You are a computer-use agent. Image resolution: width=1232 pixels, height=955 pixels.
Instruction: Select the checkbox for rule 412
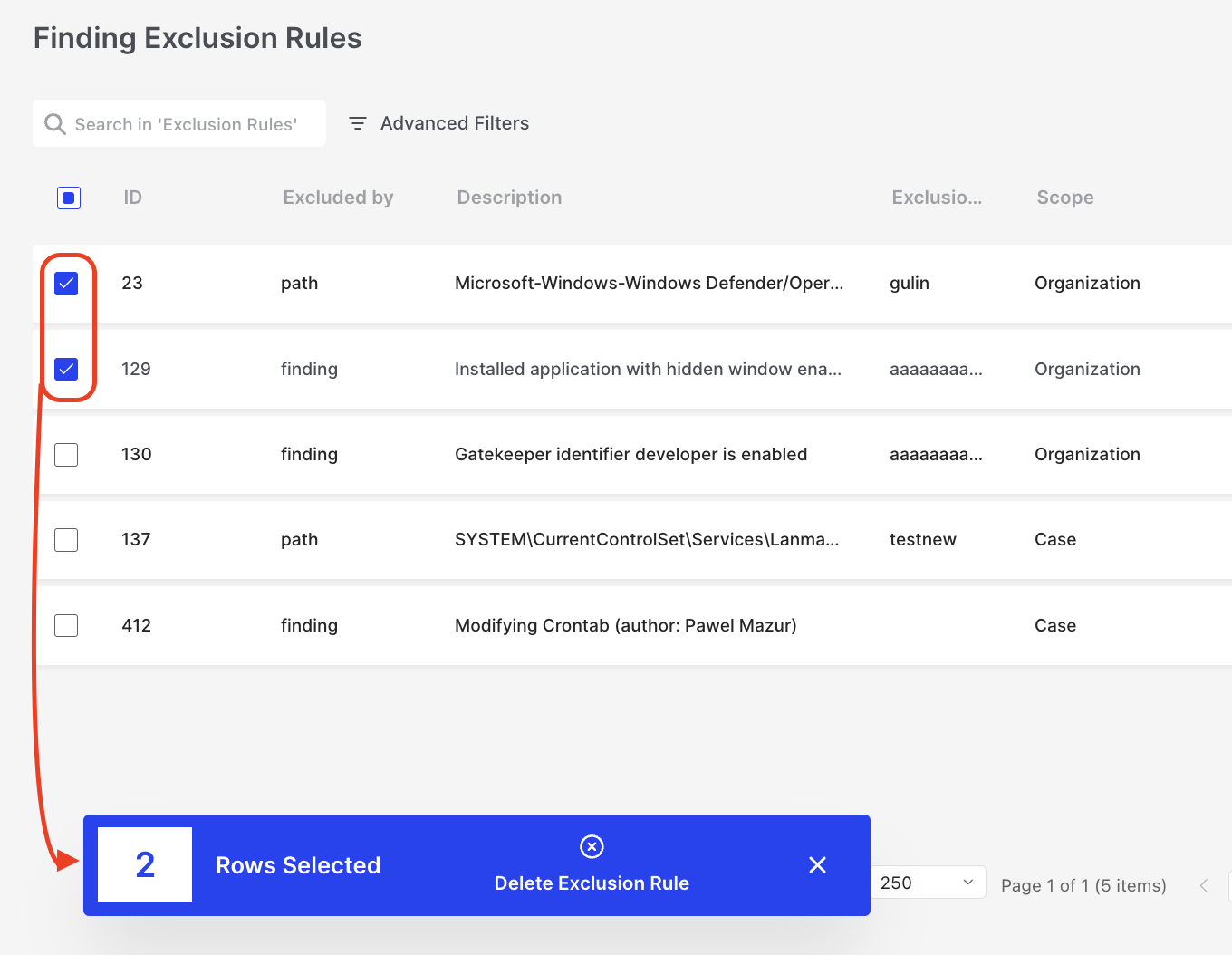66,625
